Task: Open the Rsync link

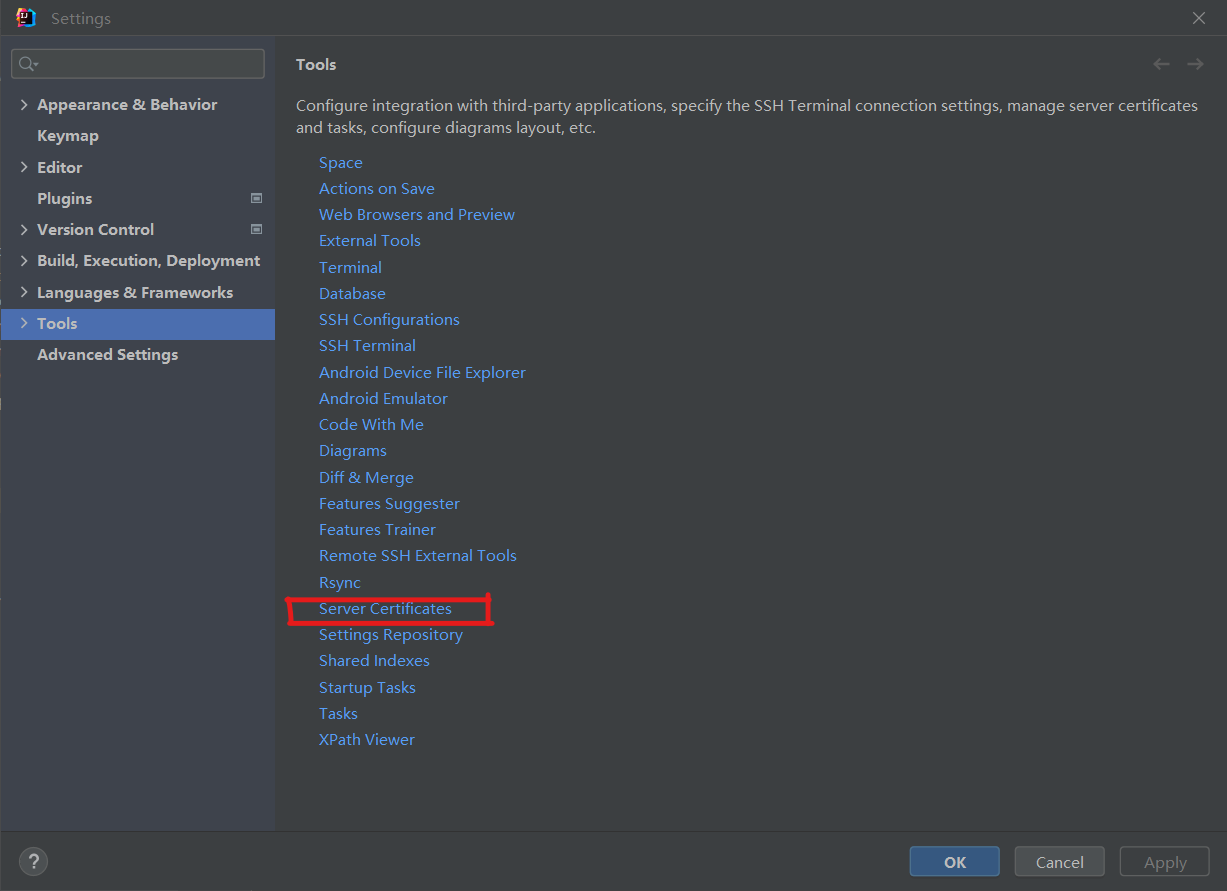Action: tap(340, 583)
